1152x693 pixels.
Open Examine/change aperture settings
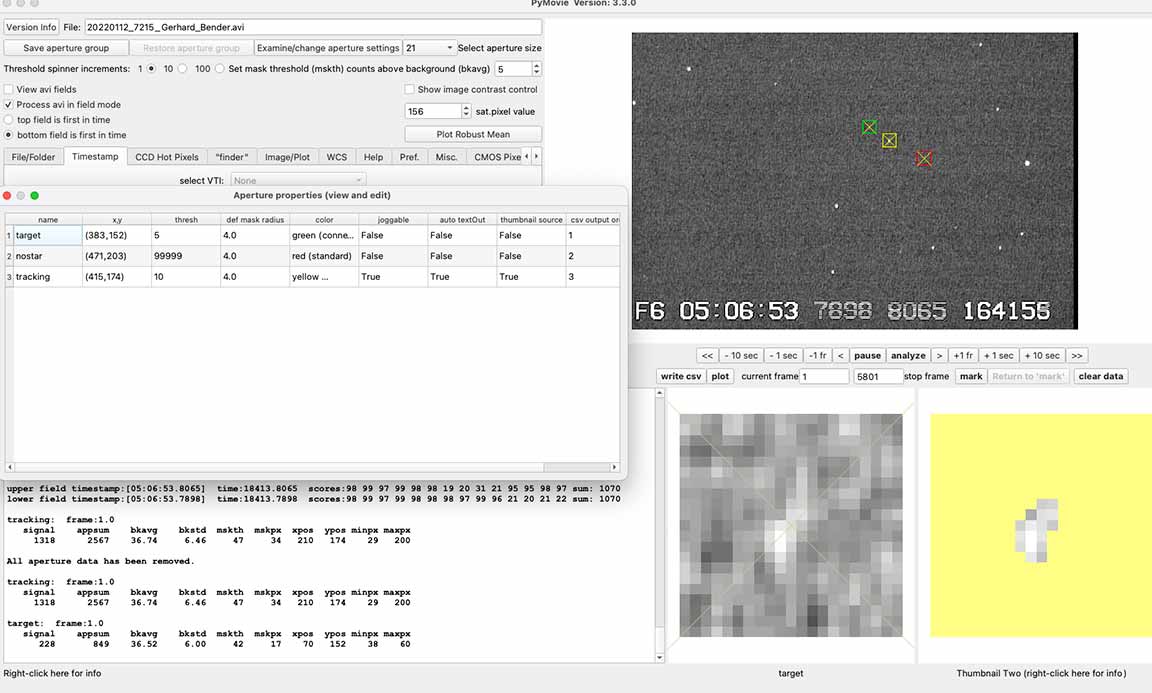(328, 48)
